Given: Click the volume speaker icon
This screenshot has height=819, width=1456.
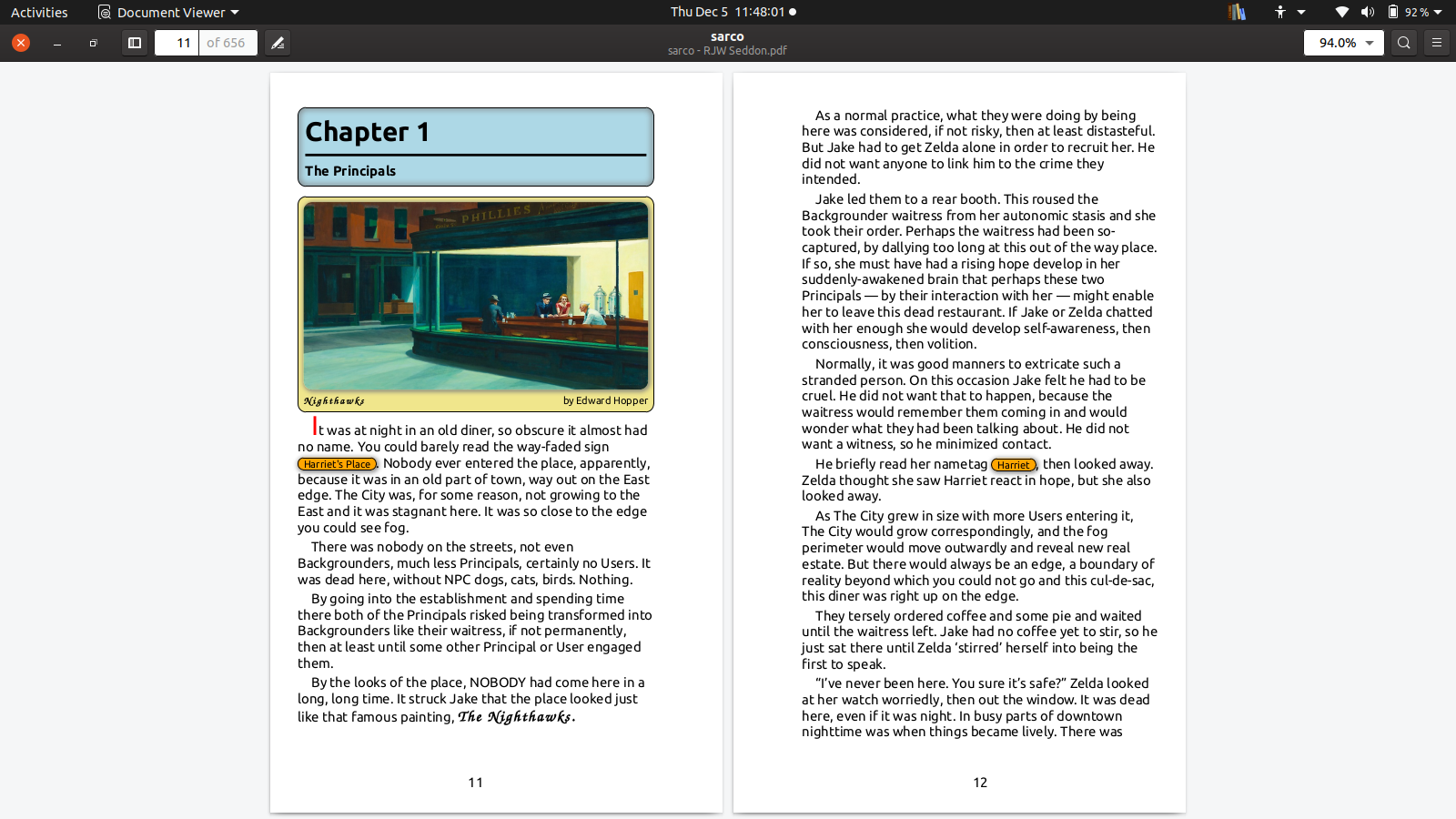Looking at the screenshot, I should 1368,12.
